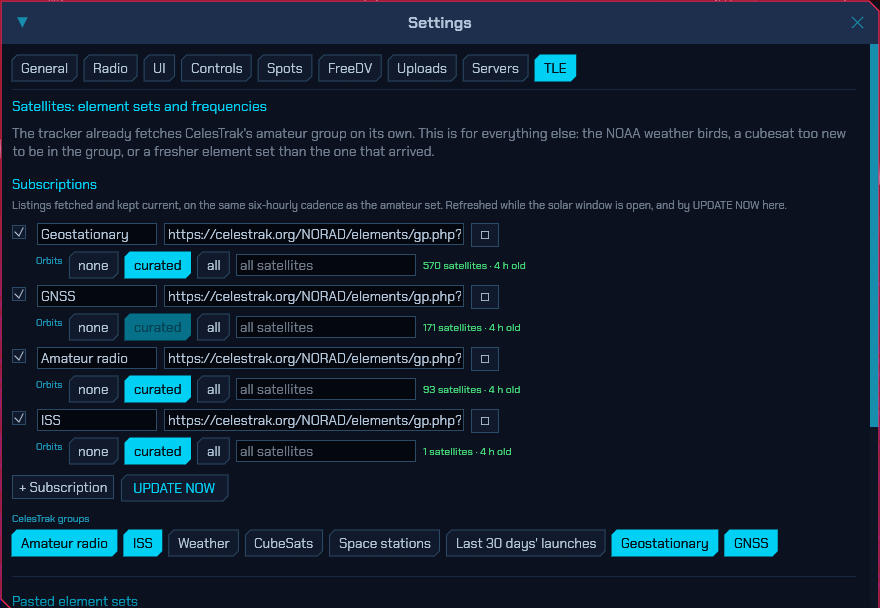
Task: Close the Settings panel with X
Action: 856,22
